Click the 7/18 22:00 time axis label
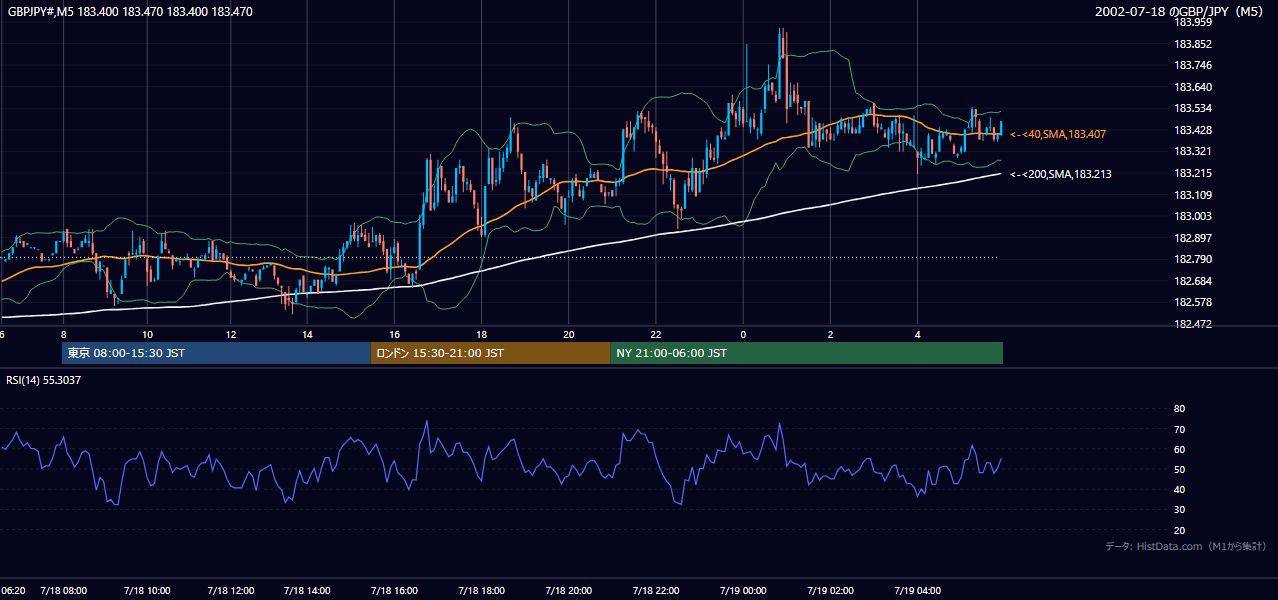Screen dimensions: 1278x600 (656, 591)
